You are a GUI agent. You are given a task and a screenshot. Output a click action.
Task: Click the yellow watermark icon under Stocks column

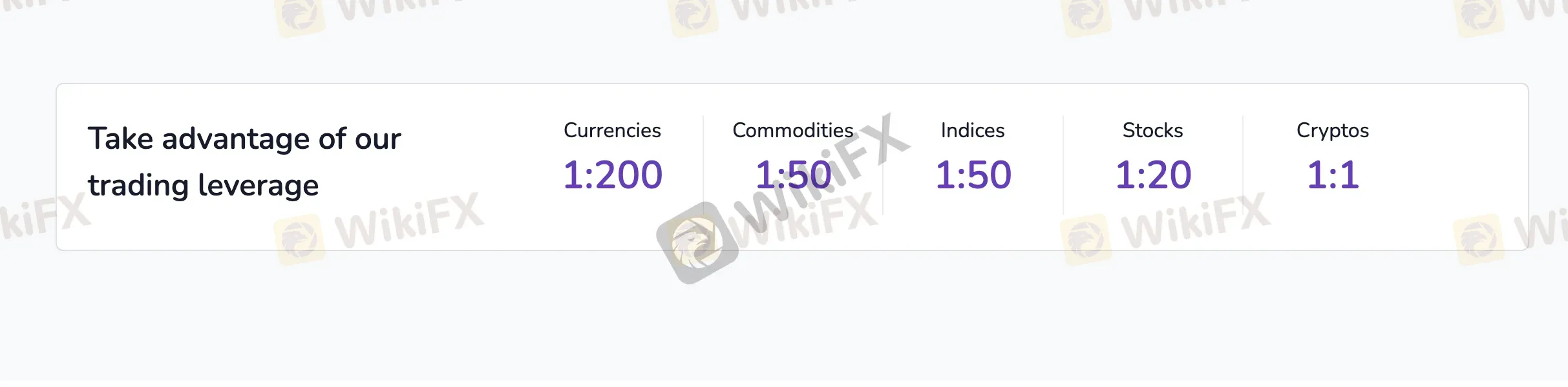click(x=1086, y=239)
